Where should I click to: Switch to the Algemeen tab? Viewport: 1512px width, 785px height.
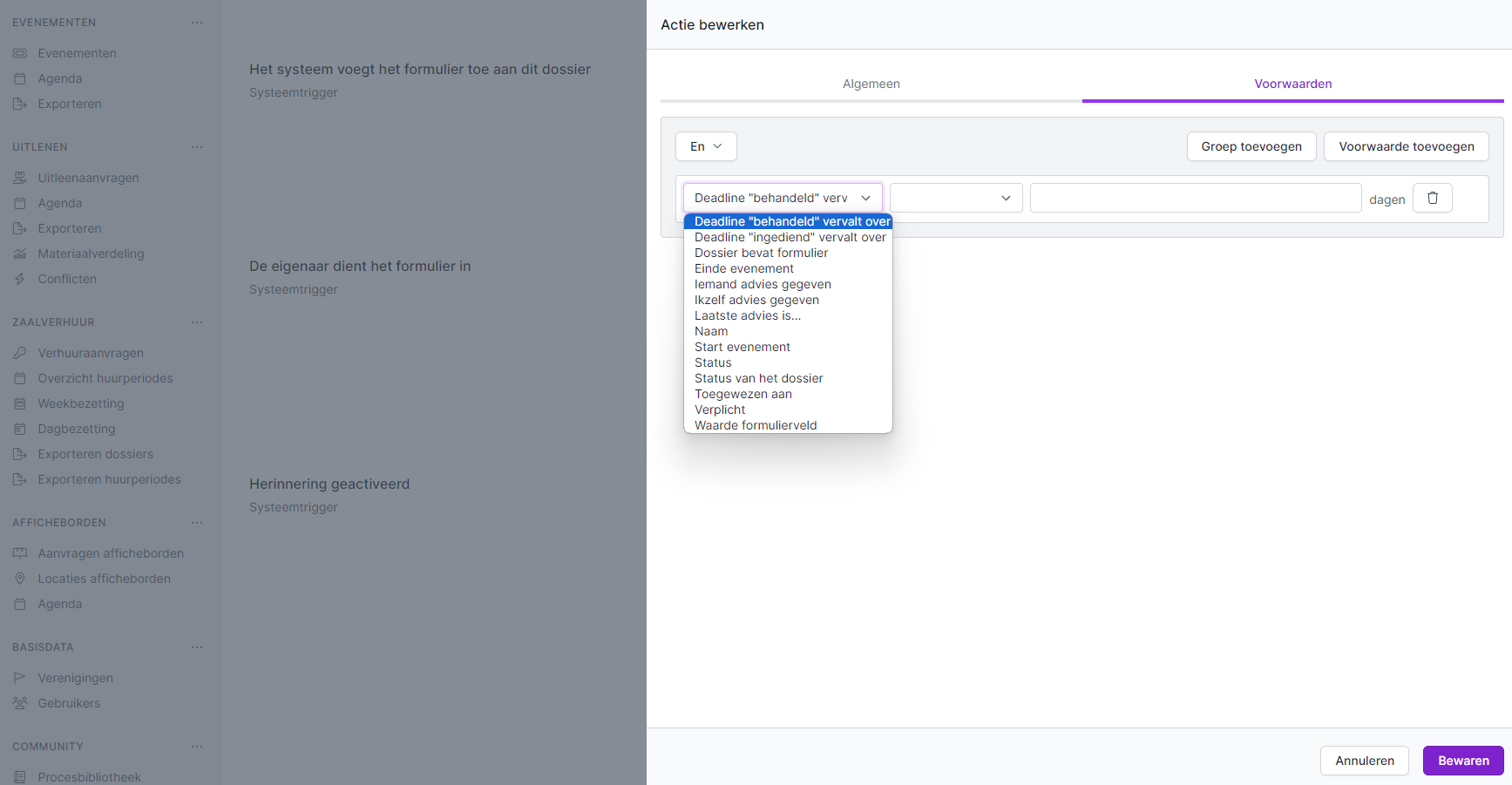pyautogui.click(x=871, y=84)
